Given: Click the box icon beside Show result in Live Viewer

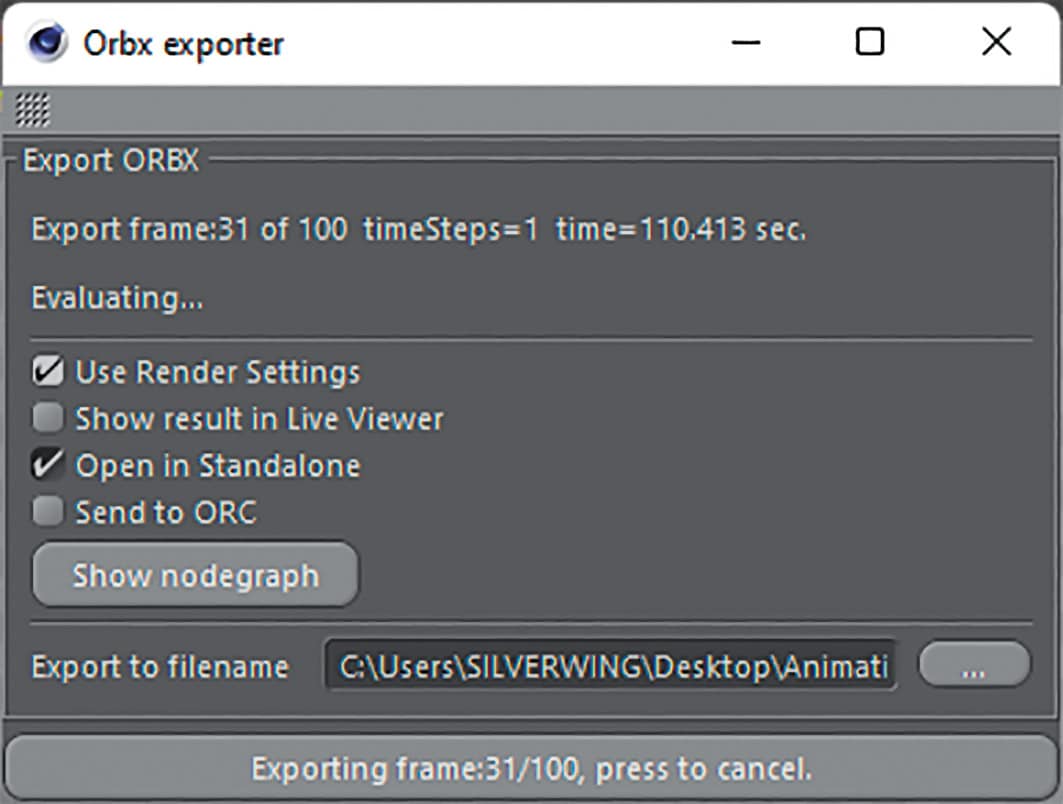Looking at the screenshot, I should [x=46, y=418].
